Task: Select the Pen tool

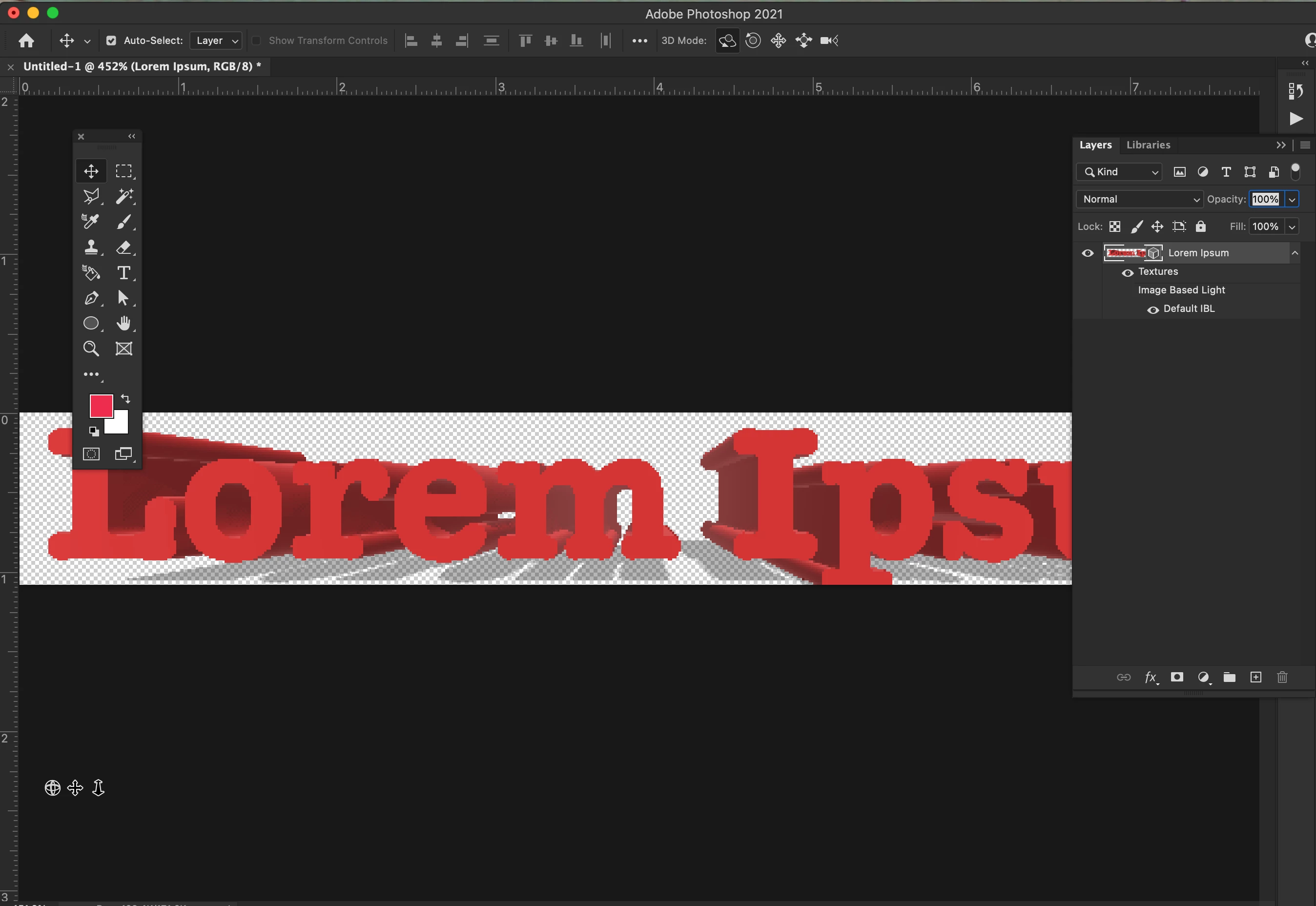Action: point(91,298)
